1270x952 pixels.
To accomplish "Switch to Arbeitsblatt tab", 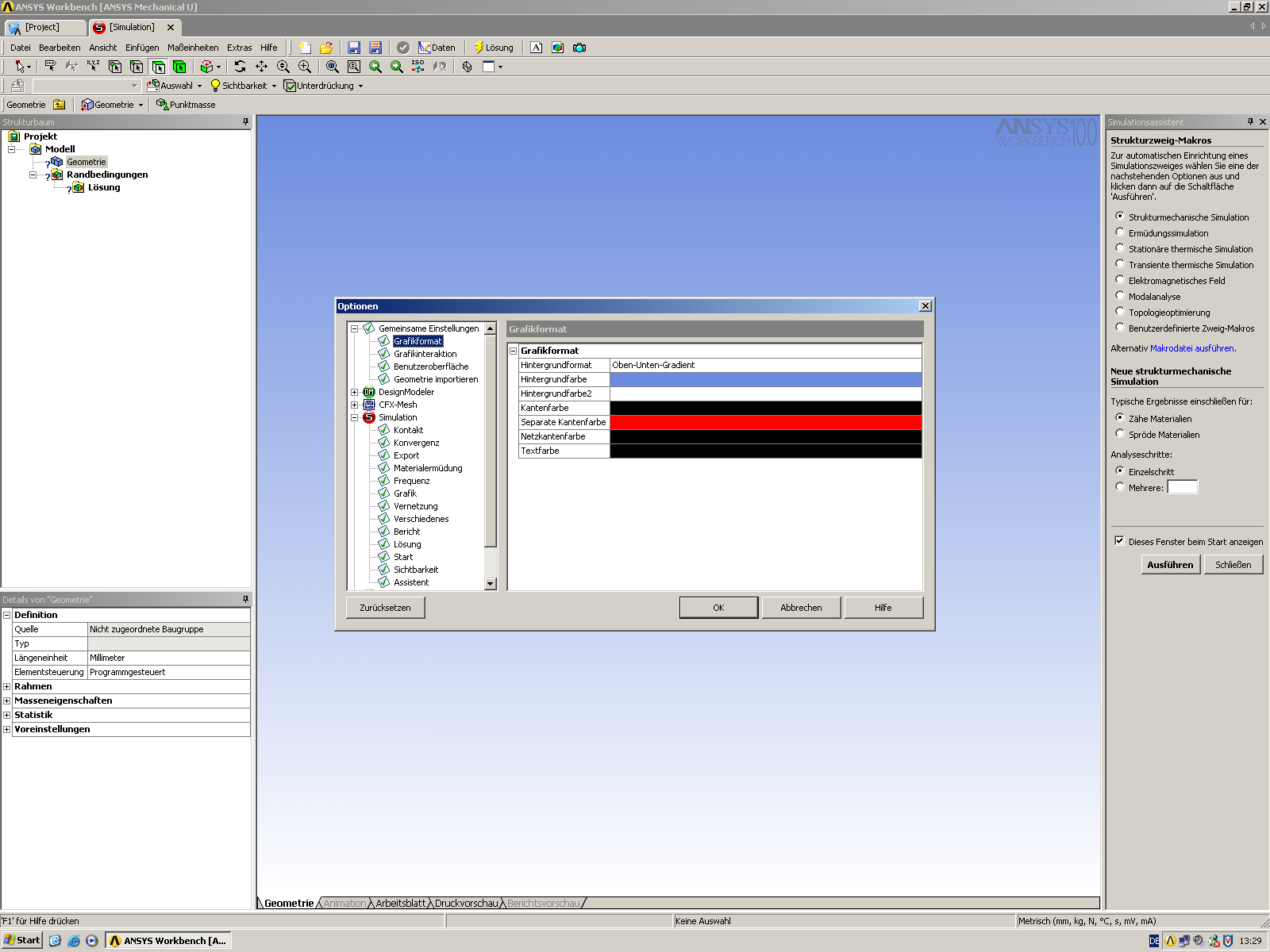I will pyautogui.click(x=401, y=904).
